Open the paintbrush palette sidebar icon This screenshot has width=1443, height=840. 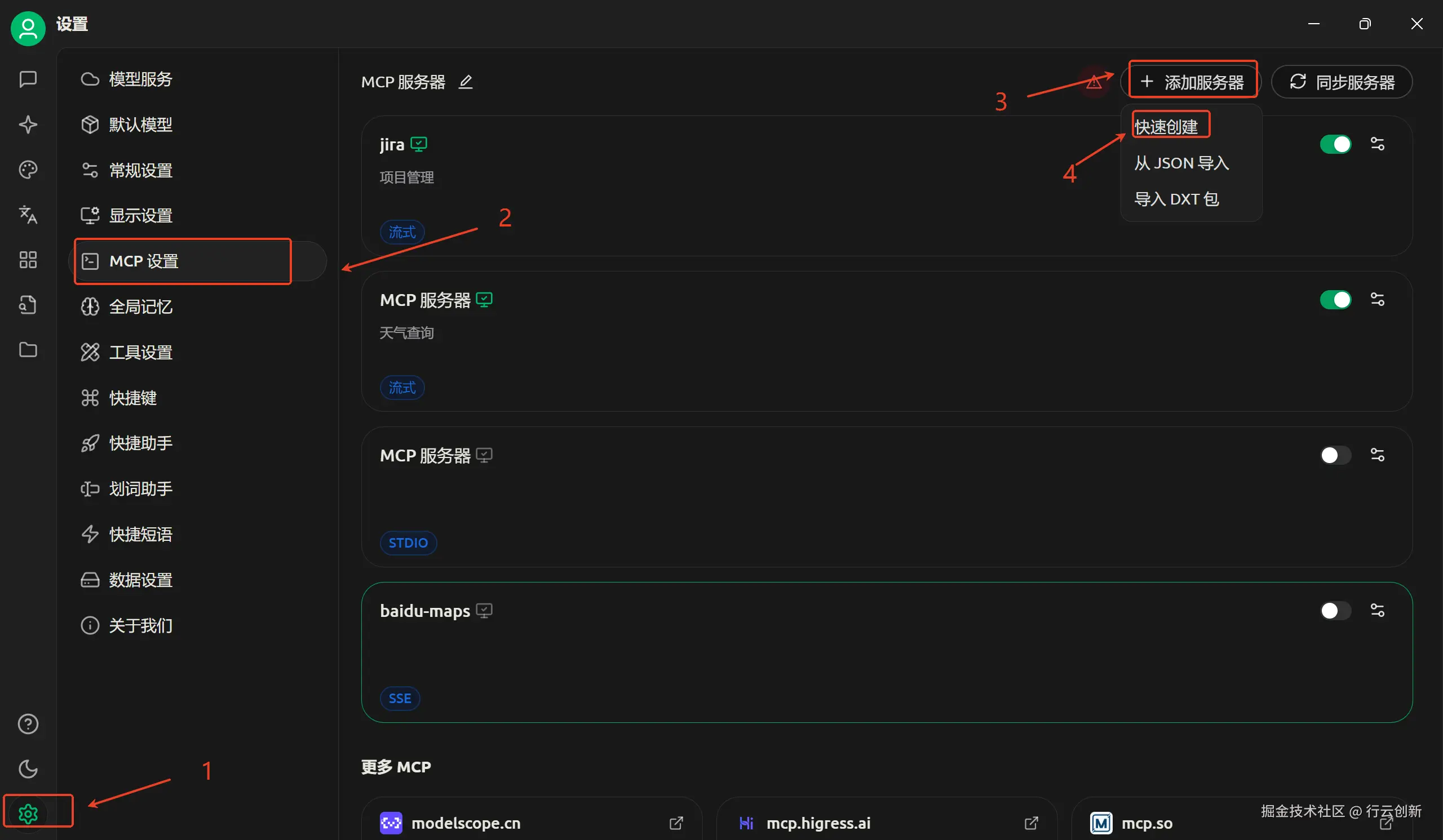(28, 170)
